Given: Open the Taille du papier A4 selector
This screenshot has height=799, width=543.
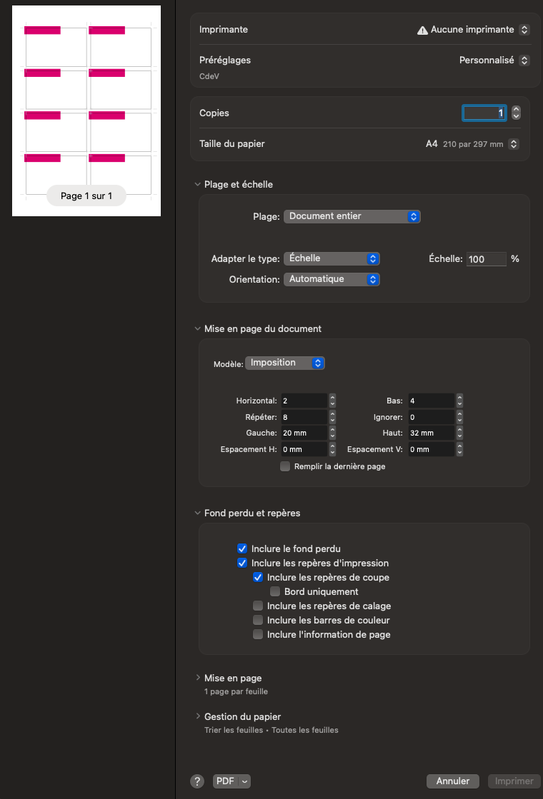Looking at the screenshot, I should click(514, 144).
